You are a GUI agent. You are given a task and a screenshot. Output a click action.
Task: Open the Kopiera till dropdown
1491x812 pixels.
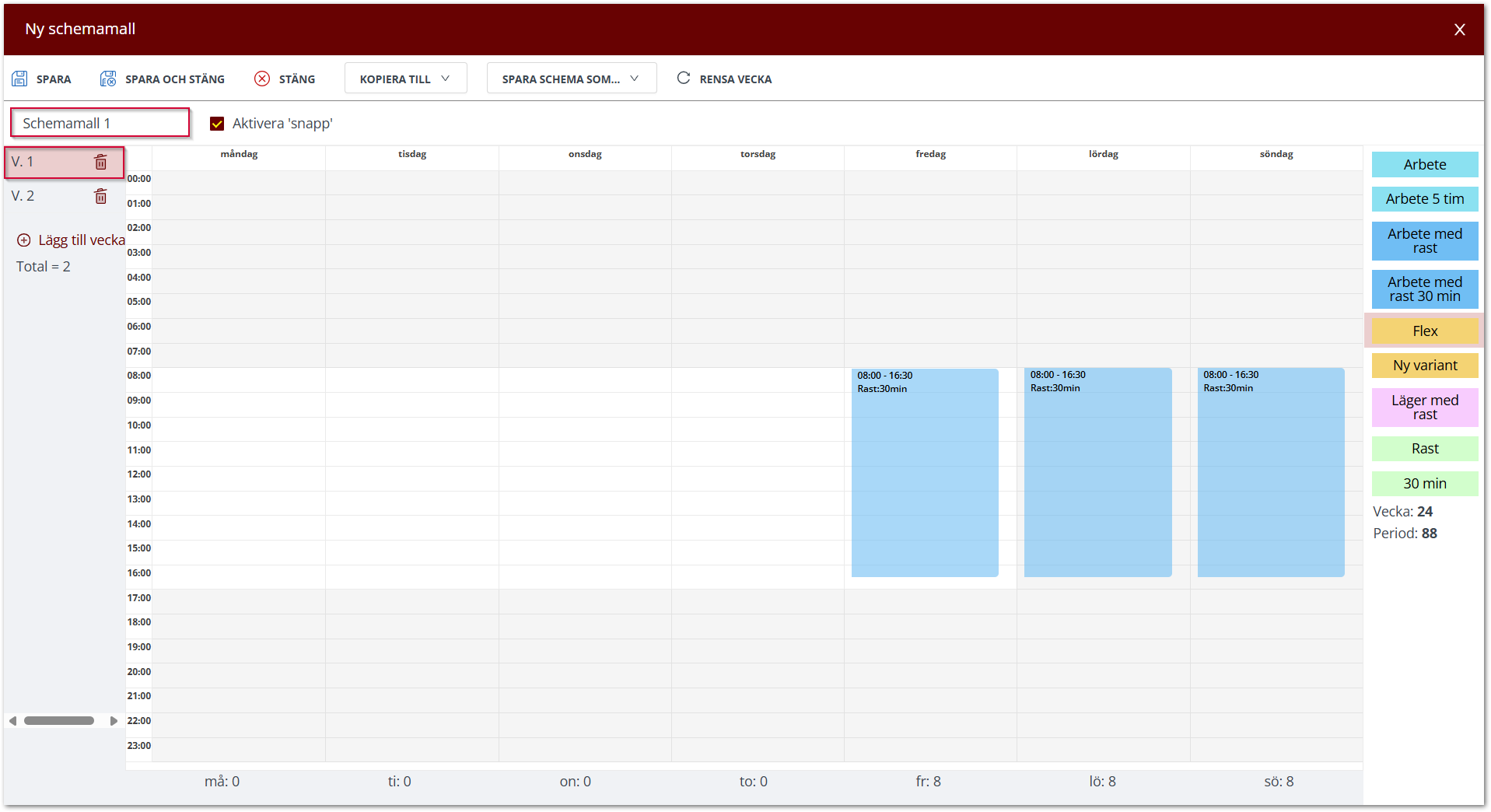pyautogui.click(x=405, y=79)
